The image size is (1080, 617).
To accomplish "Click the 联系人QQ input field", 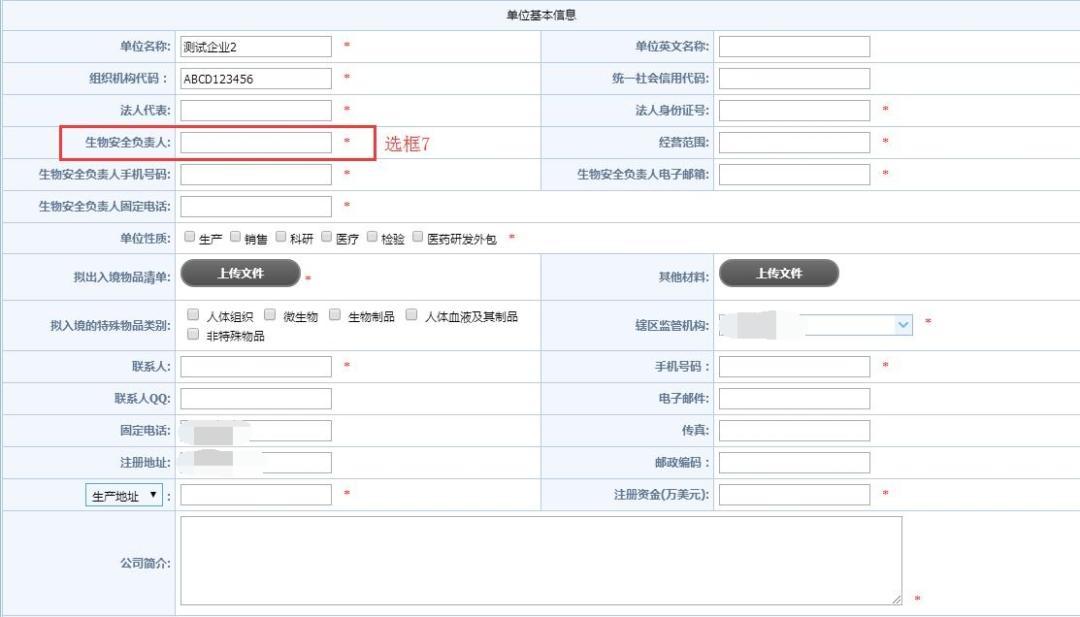I will [255, 398].
